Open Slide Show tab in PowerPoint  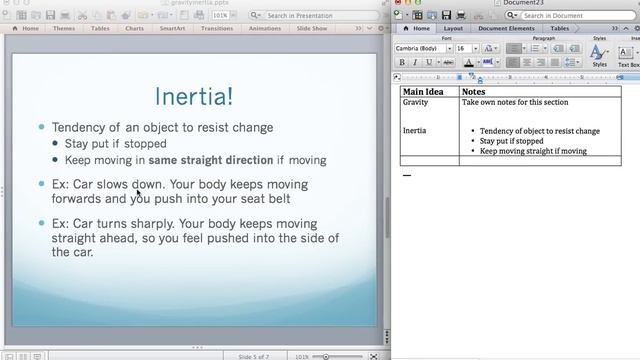(x=312, y=28)
